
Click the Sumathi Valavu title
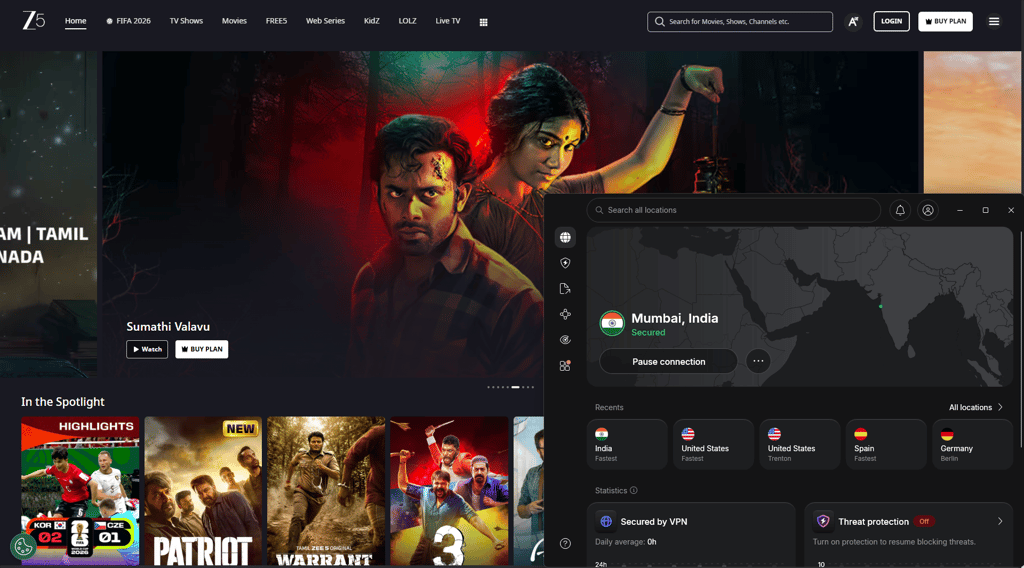point(168,326)
